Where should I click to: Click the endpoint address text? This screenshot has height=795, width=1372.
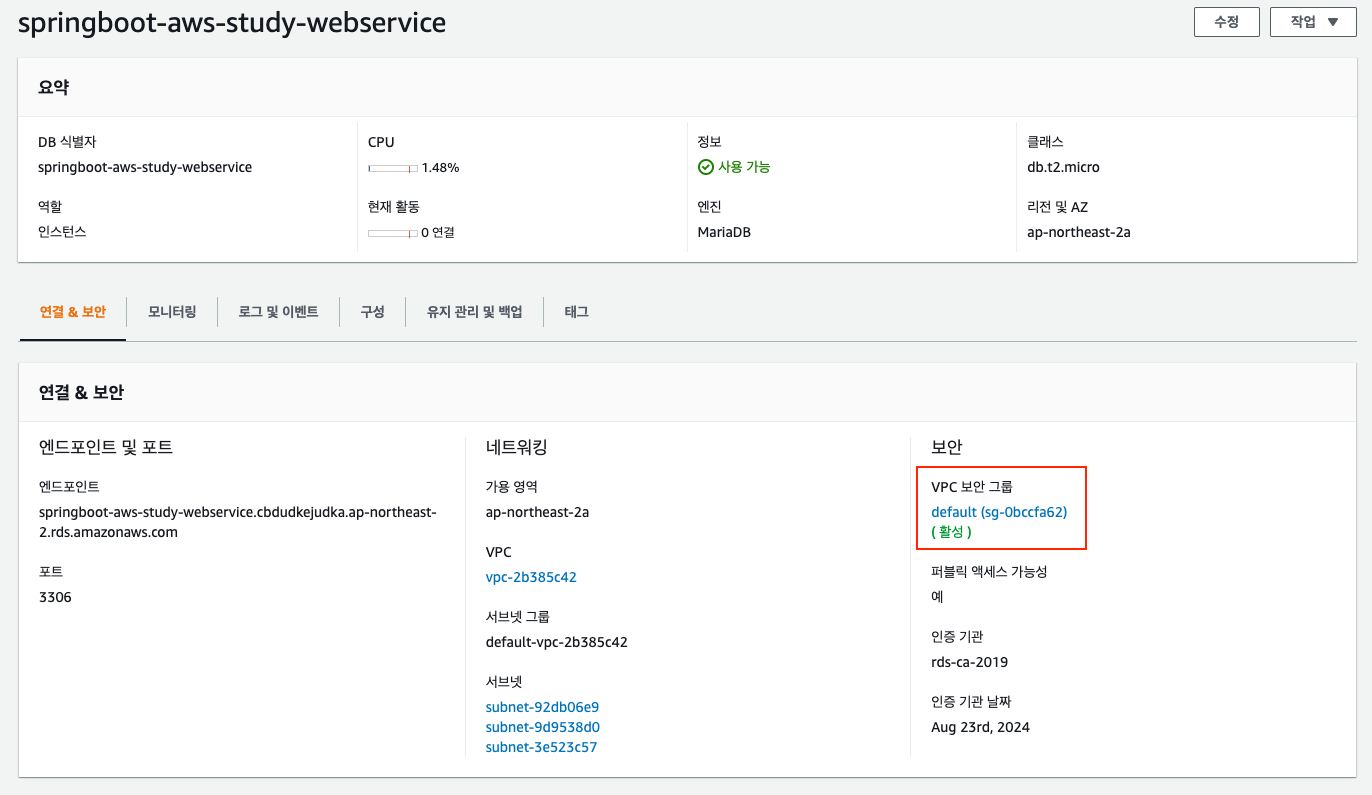click(x=238, y=522)
